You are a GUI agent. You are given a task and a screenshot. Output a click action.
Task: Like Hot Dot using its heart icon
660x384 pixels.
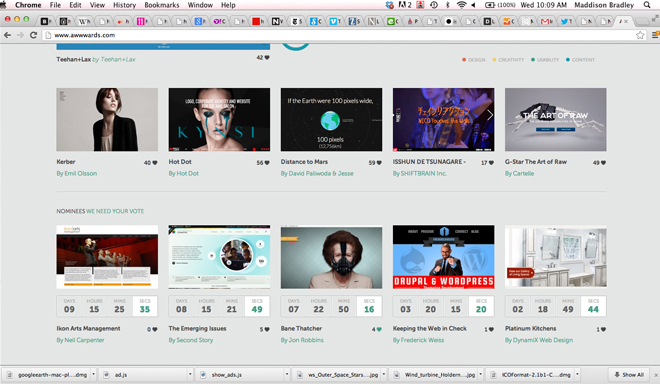pyautogui.click(x=266, y=163)
